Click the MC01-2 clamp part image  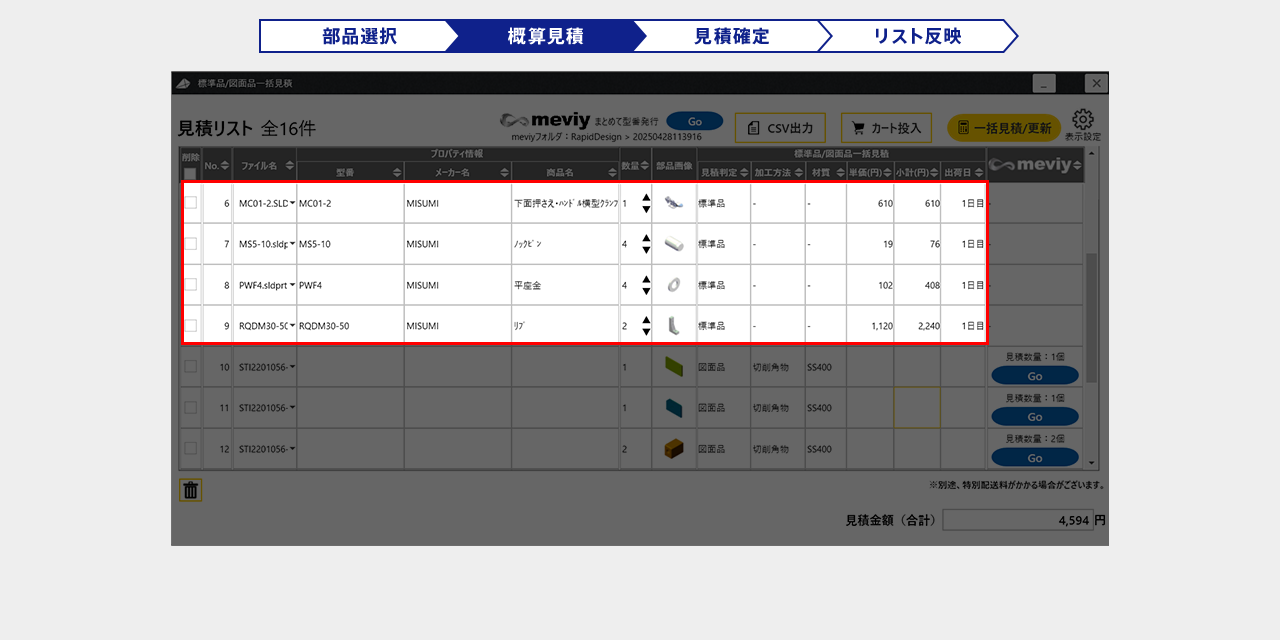[x=673, y=203]
